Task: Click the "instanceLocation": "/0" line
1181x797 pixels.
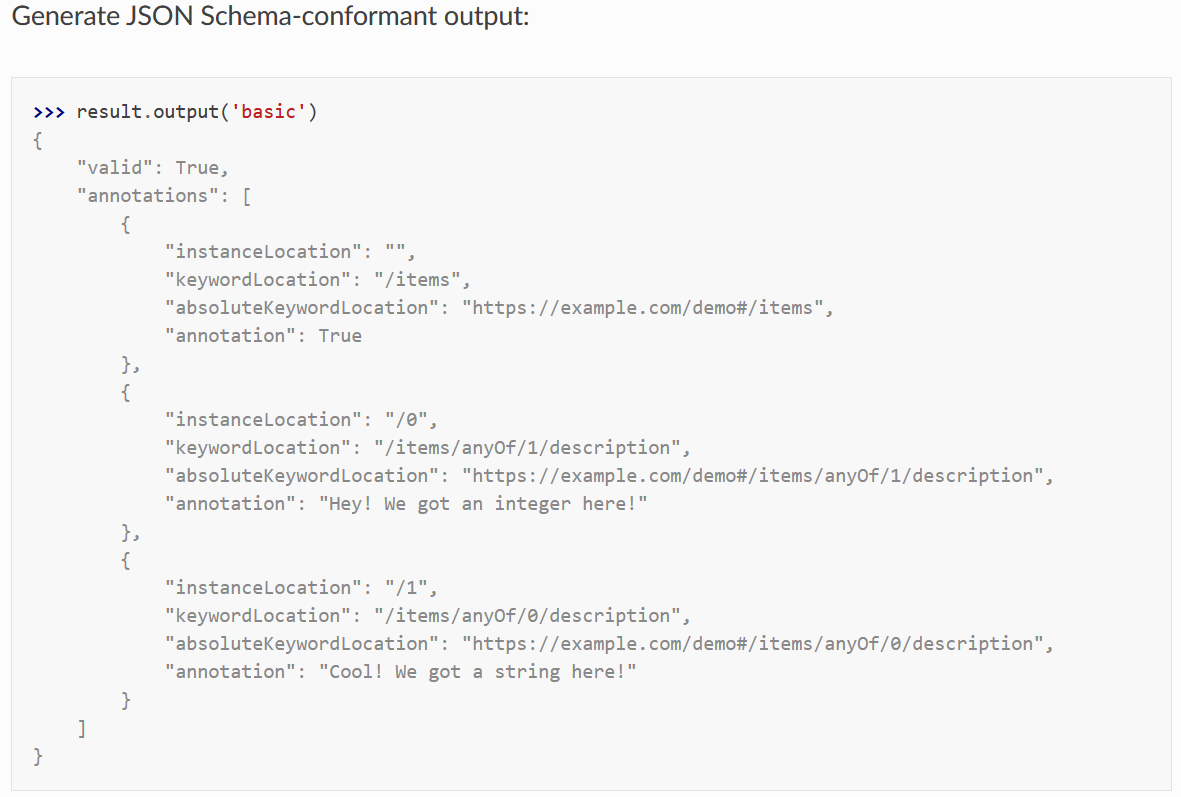Action: tap(301, 420)
